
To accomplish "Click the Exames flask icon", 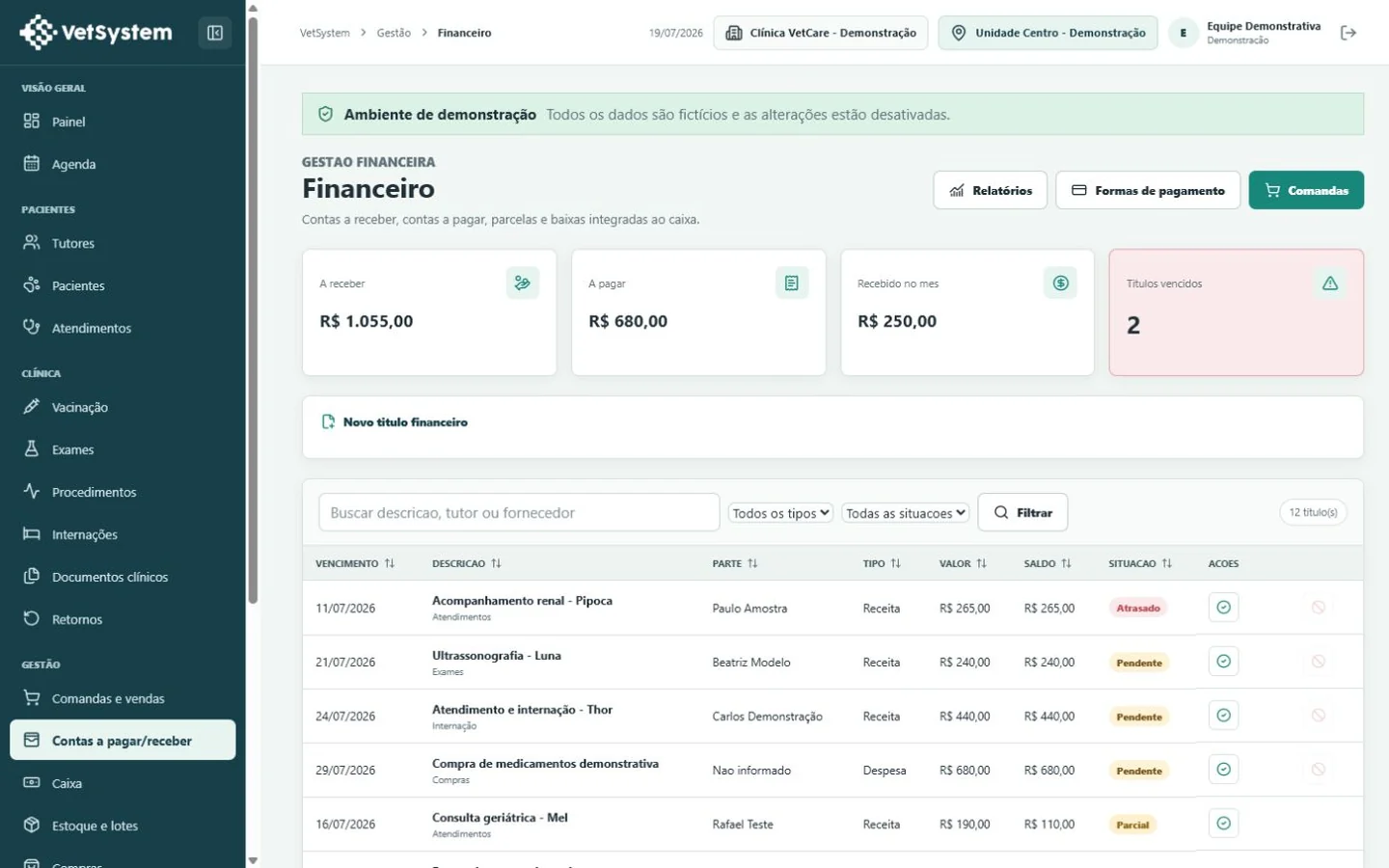I will pyautogui.click(x=32, y=448).
